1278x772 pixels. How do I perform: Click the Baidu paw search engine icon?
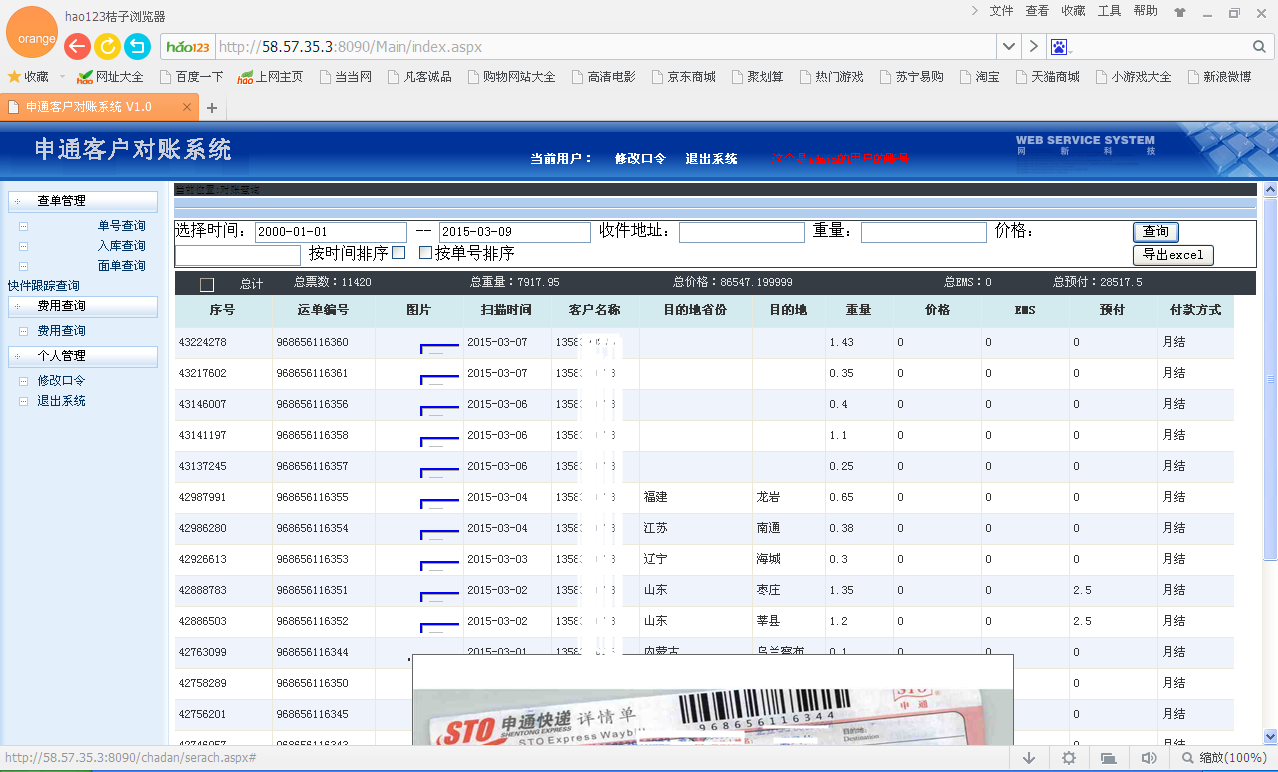coord(1059,47)
